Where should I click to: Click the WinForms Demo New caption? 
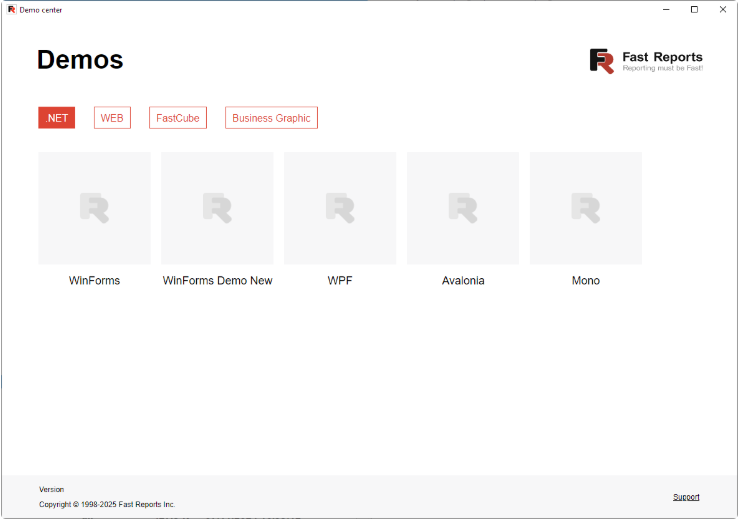point(217,281)
